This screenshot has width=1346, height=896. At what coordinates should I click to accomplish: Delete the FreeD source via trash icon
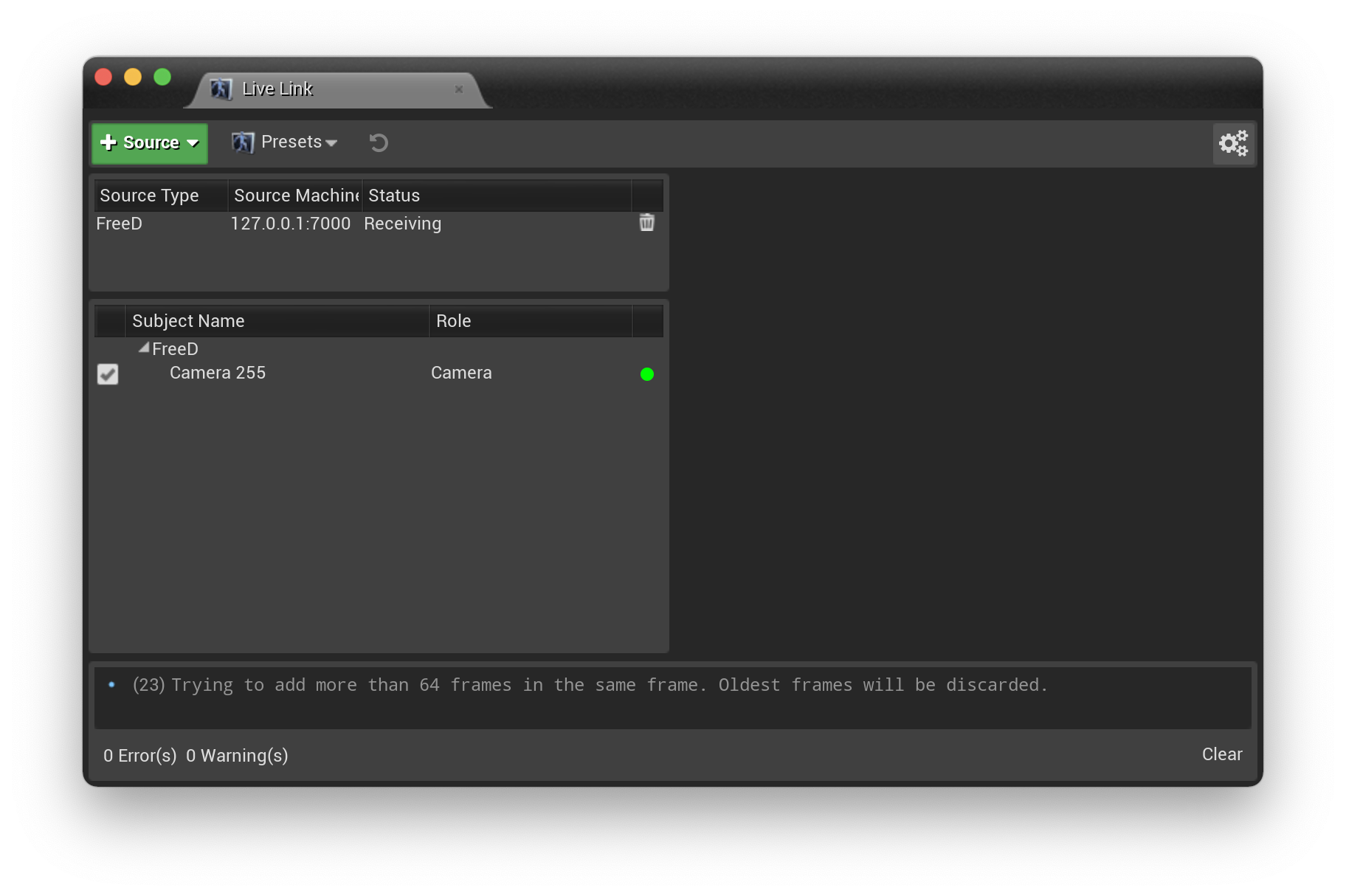(x=646, y=222)
